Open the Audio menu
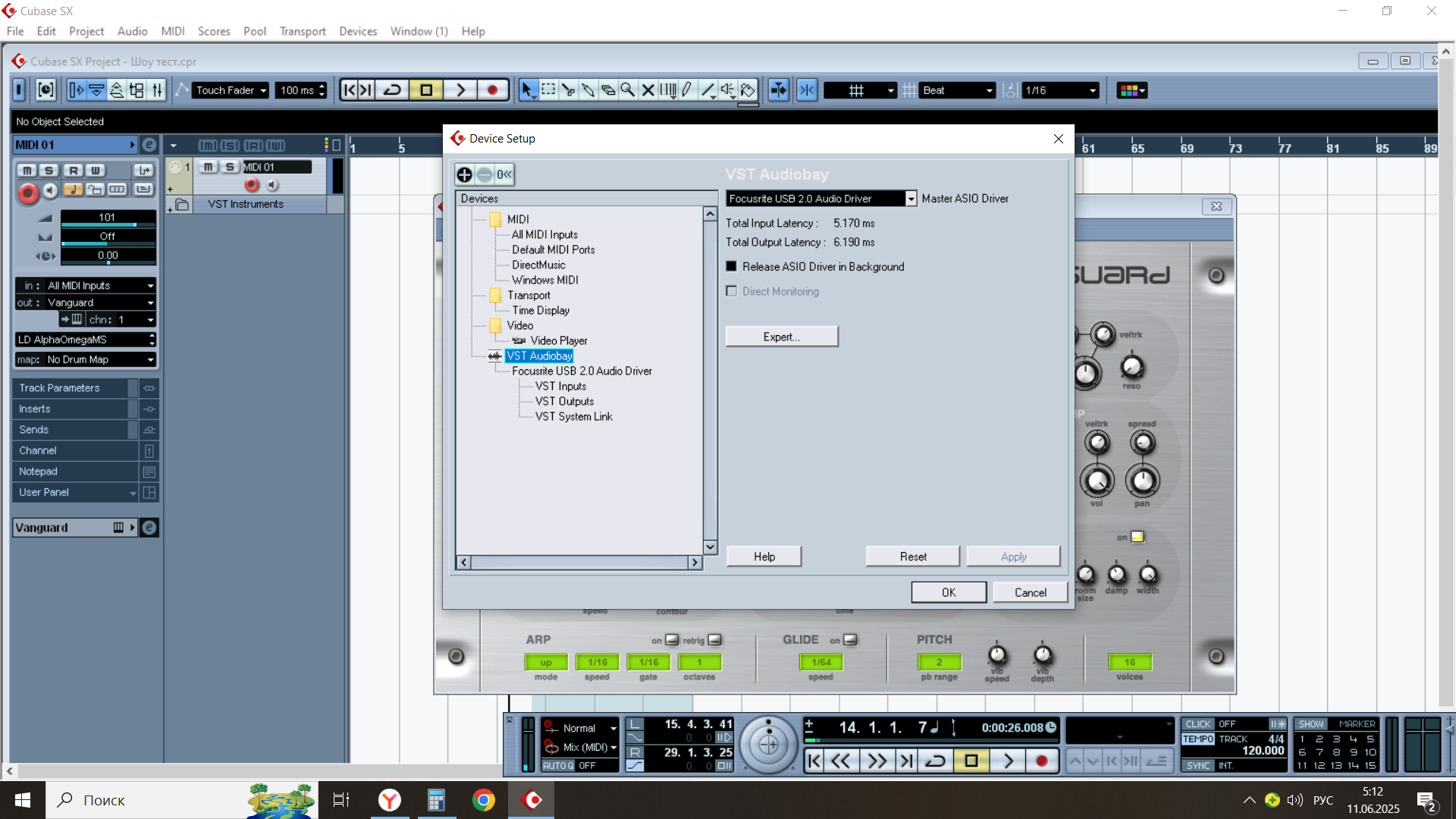Screen dimensions: 1456x819 (132, 31)
